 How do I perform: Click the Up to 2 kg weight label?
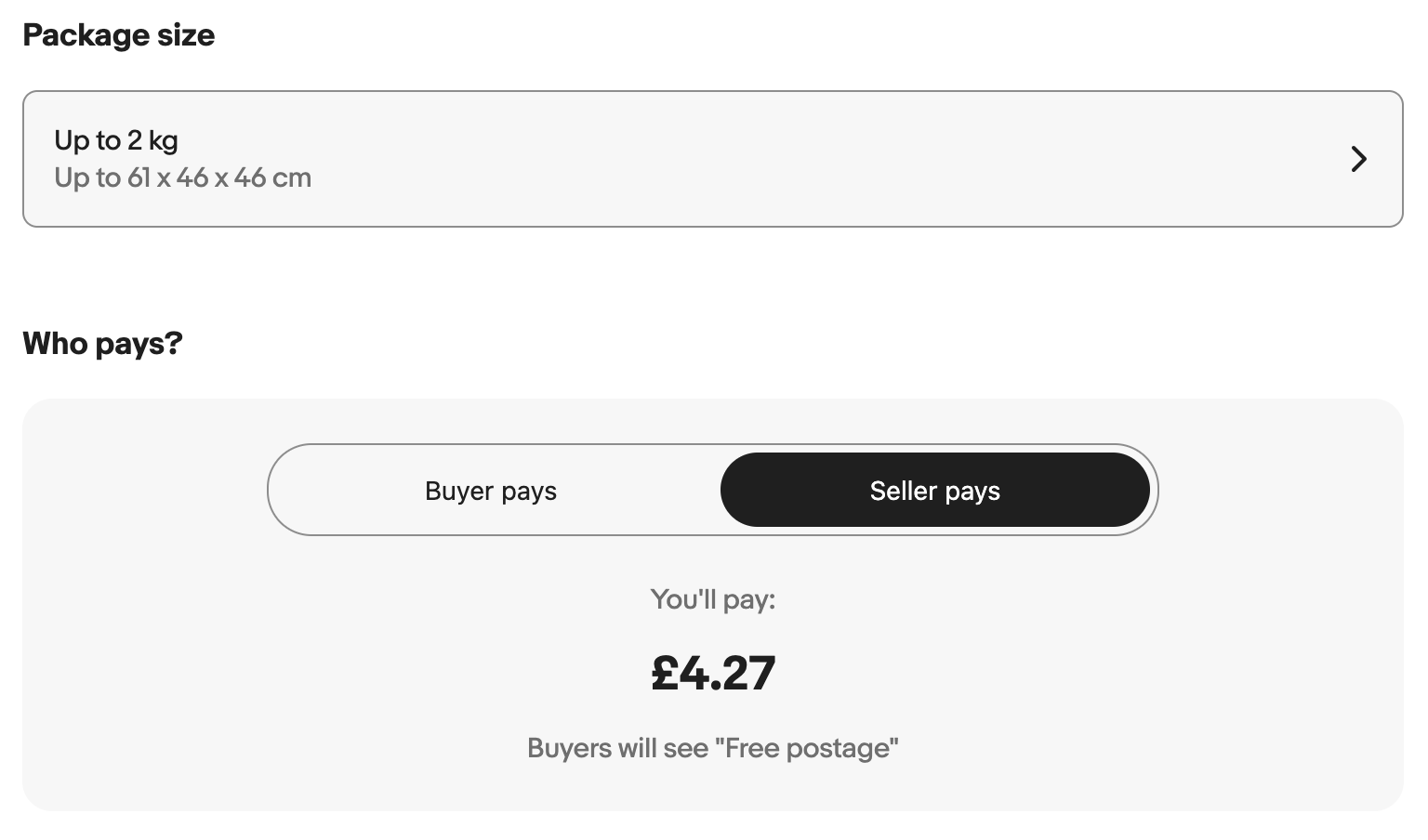(116, 140)
